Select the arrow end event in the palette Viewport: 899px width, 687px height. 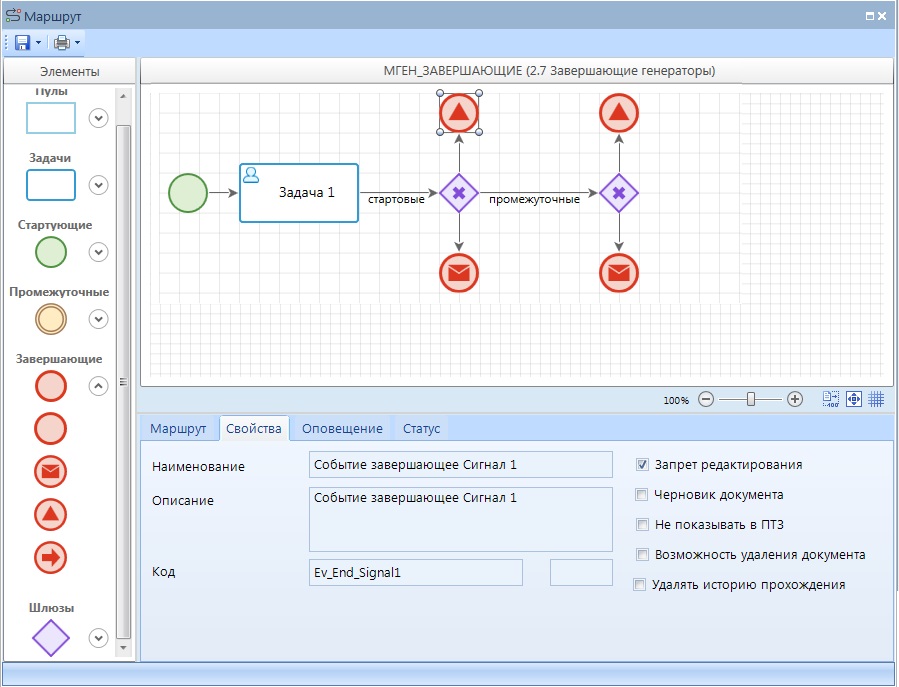tap(51, 557)
